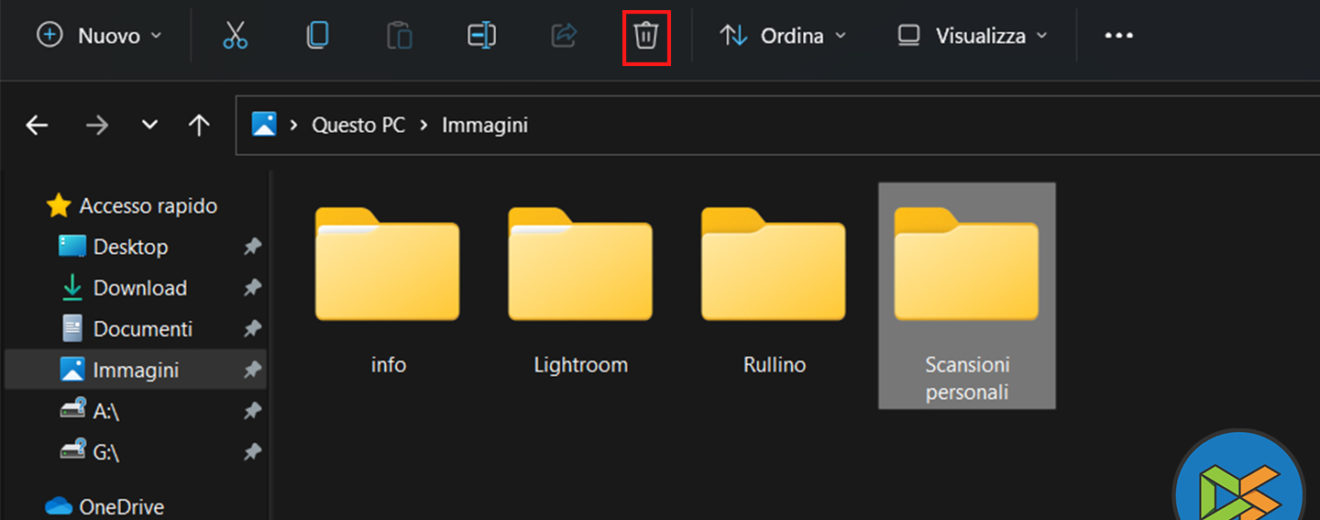The height and width of the screenshot is (520, 1320).
Task: Select the info folder
Action: coord(388,292)
